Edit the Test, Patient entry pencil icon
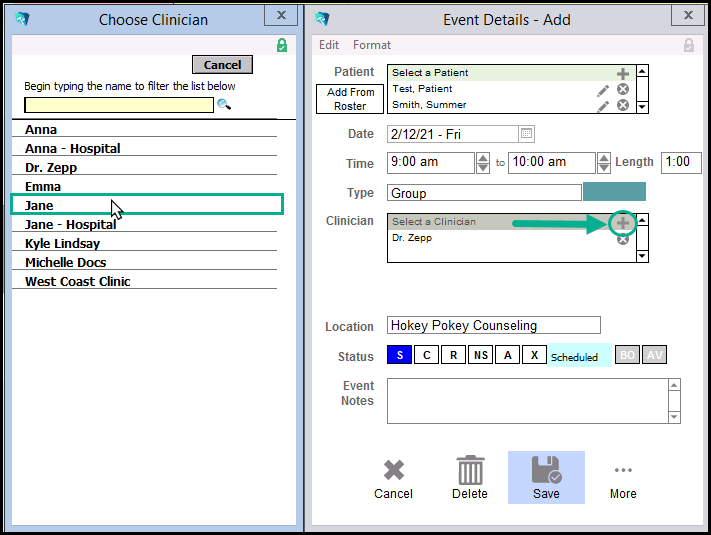 pos(603,90)
